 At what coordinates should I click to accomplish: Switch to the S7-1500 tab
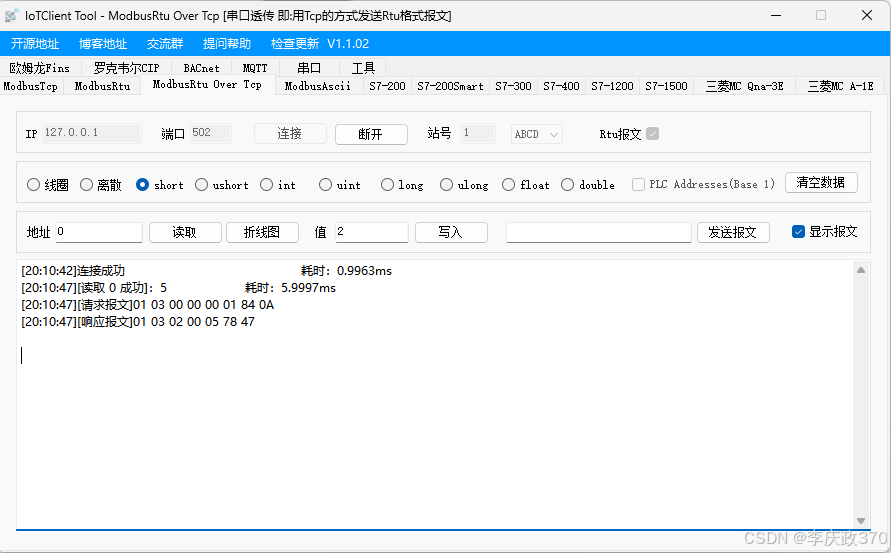pyautogui.click(x=666, y=86)
